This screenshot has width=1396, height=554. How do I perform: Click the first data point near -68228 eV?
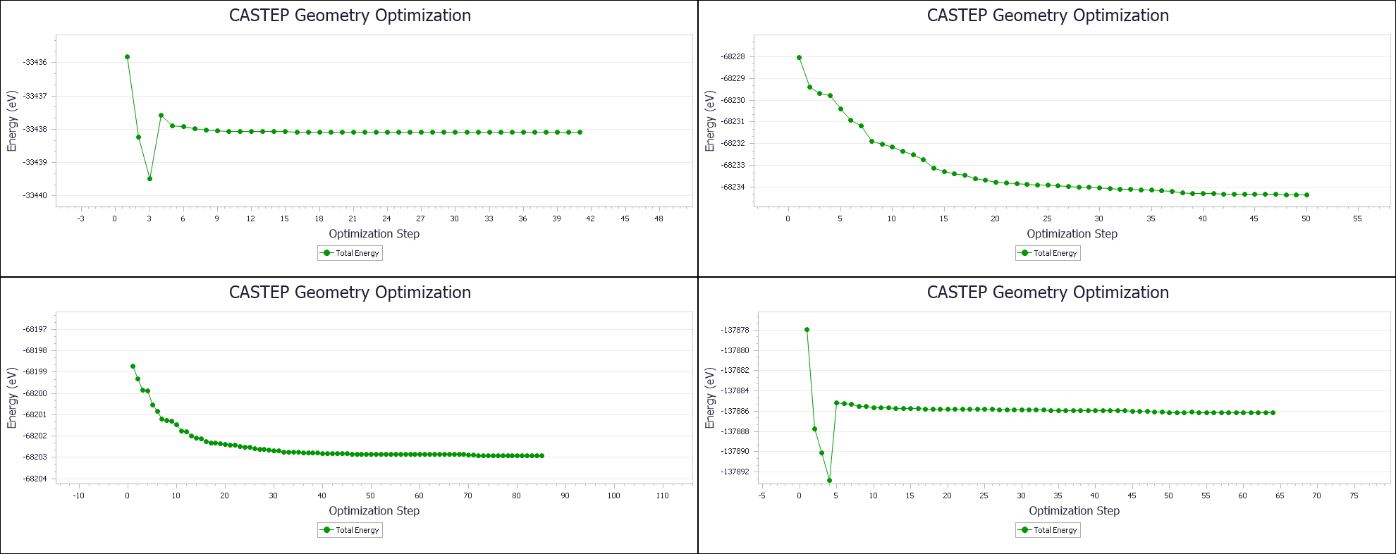(799, 57)
